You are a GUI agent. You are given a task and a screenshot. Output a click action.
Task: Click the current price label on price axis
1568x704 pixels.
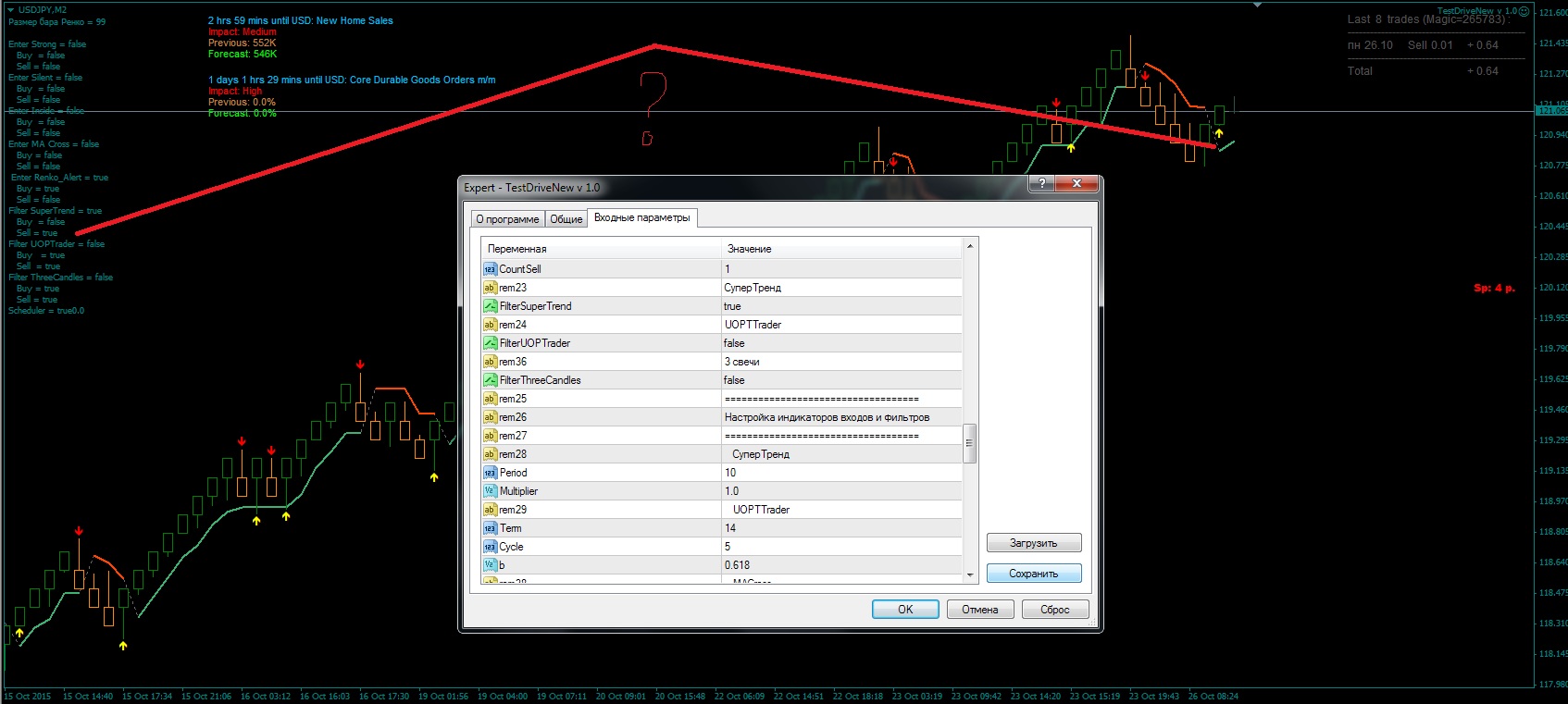(1551, 111)
